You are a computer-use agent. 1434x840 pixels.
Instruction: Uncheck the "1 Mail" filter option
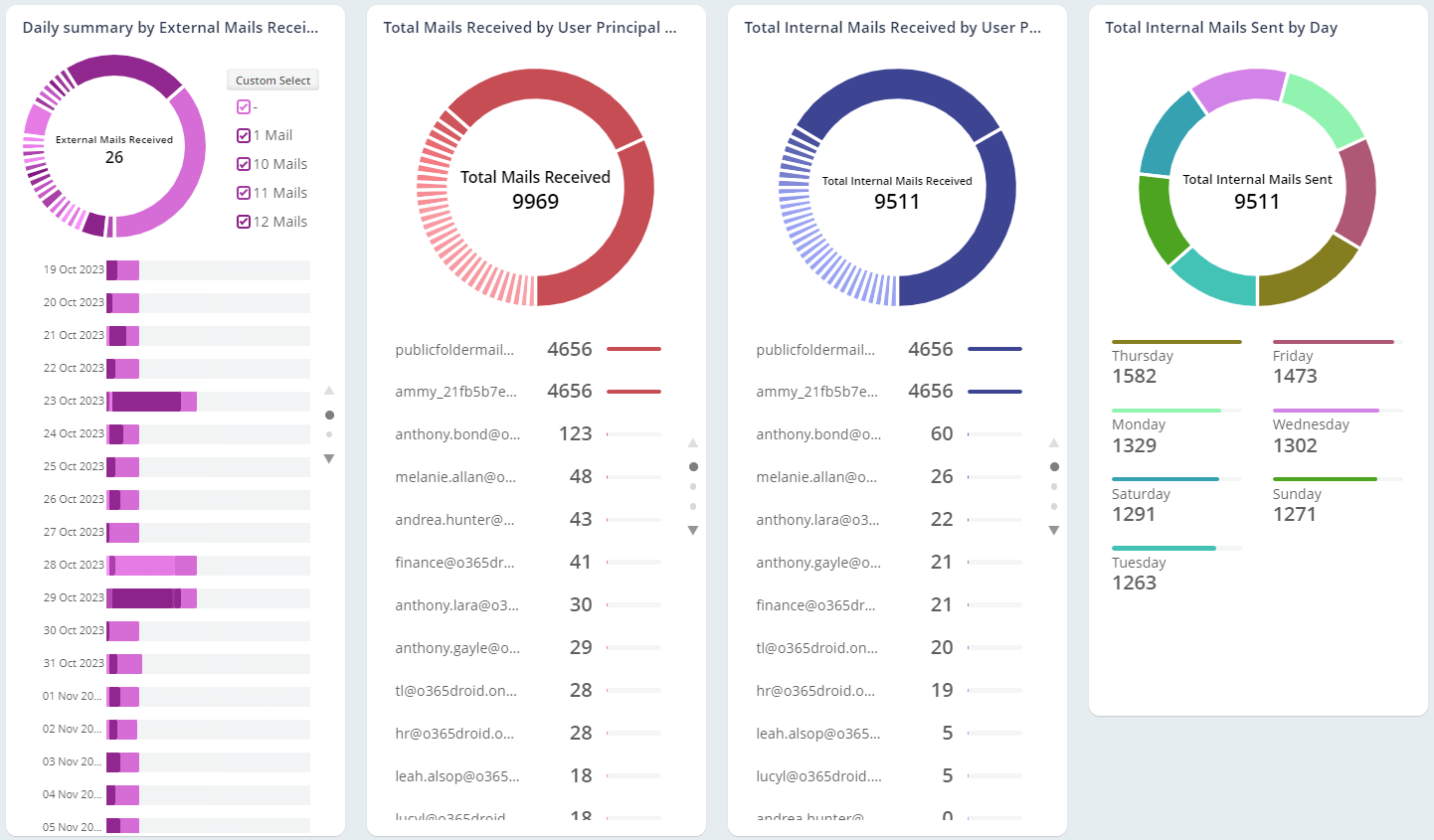[x=243, y=134]
